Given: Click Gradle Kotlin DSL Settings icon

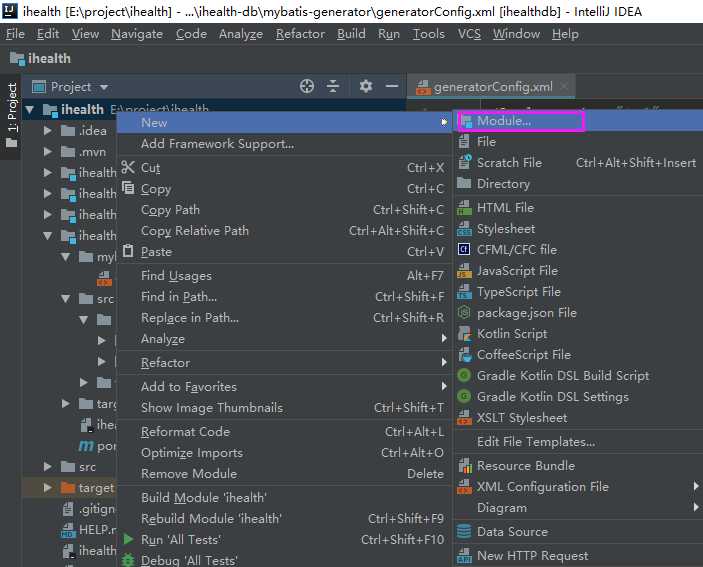Looking at the screenshot, I should click(464, 396).
